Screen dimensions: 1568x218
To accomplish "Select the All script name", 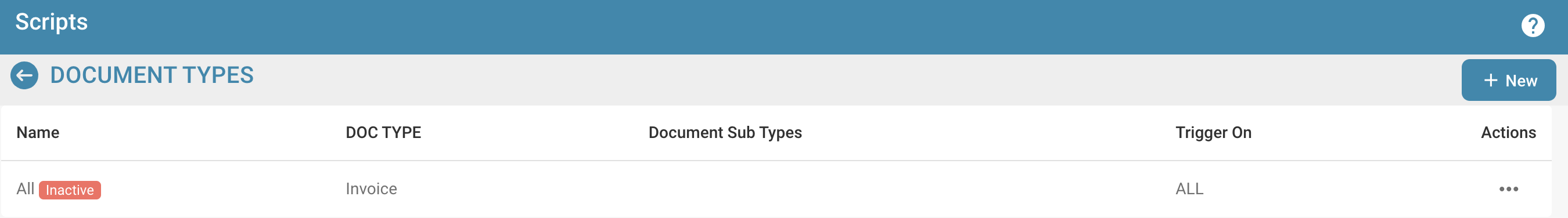I will click(x=26, y=189).
